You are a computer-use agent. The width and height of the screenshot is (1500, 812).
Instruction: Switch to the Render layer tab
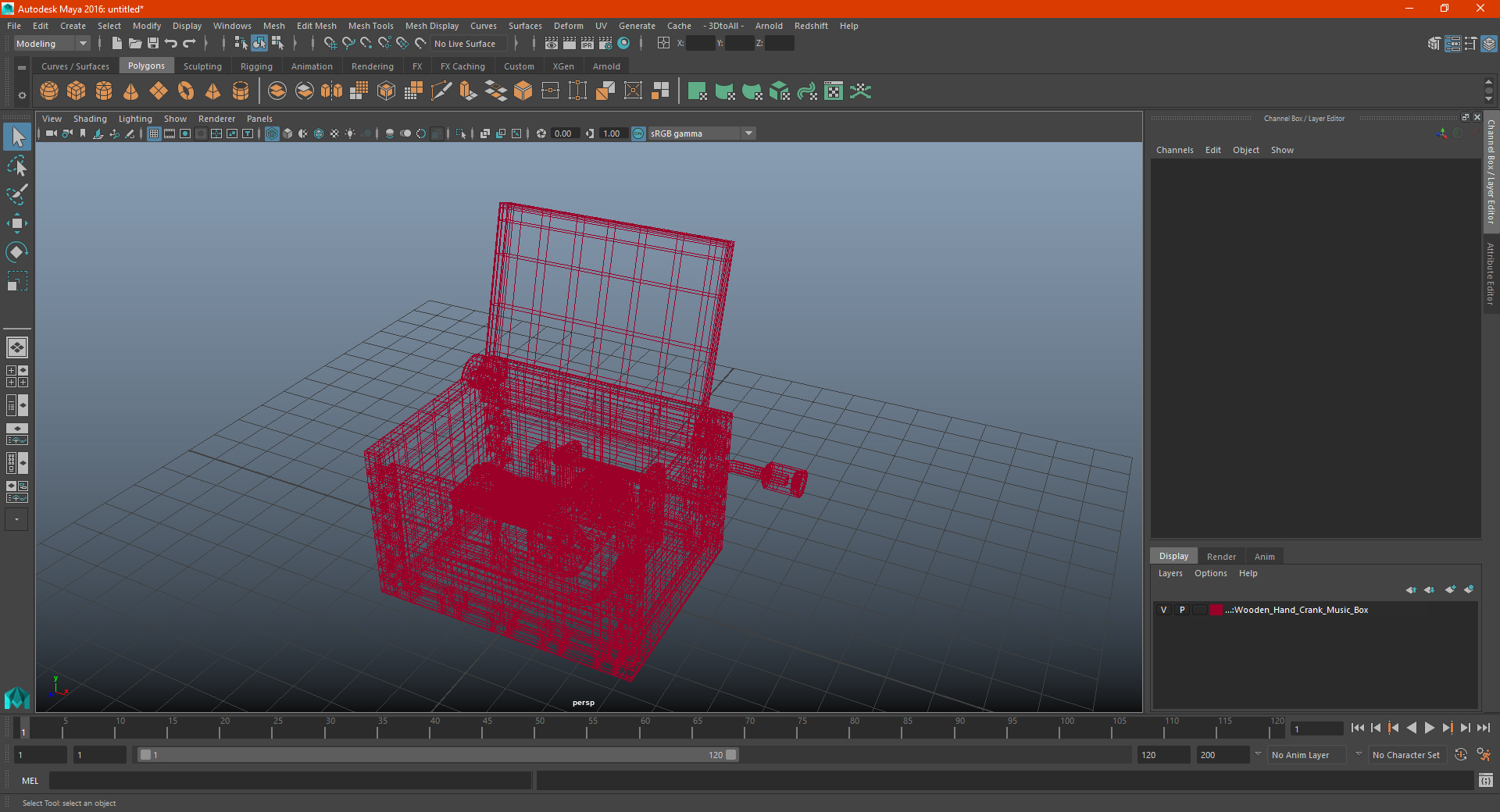[1221, 557]
